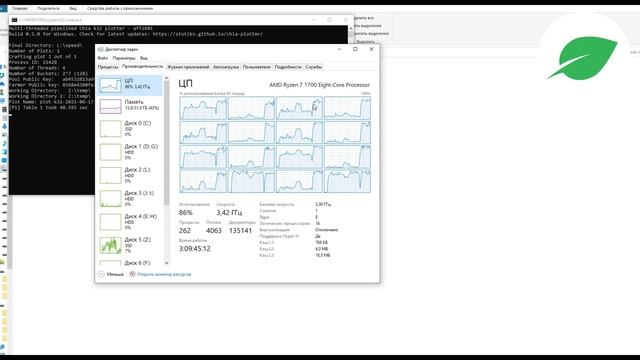This screenshot has height=360, width=640.
Task: Open the Файл menu in Task Manager
Action: coord(102,58)
